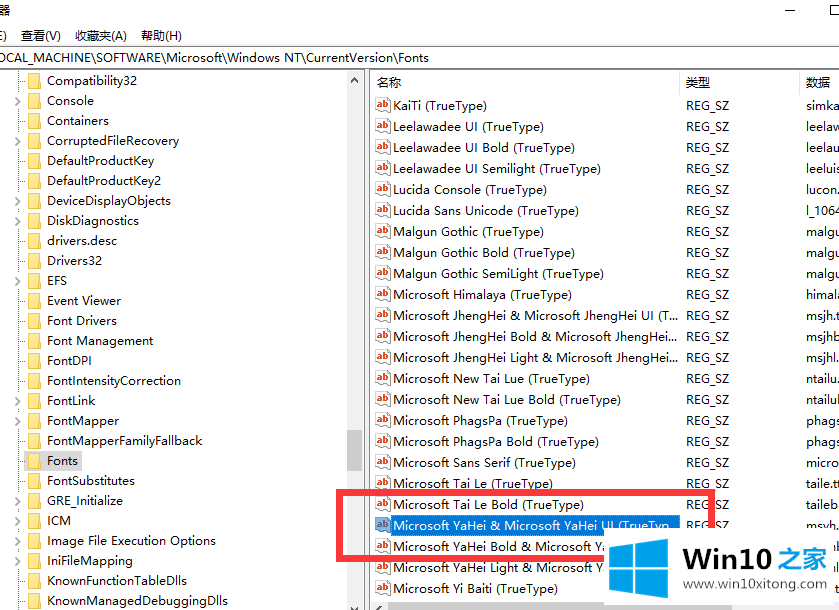Sort by the 名称 column header
839x610 pixels.
[x=525, y=82]
